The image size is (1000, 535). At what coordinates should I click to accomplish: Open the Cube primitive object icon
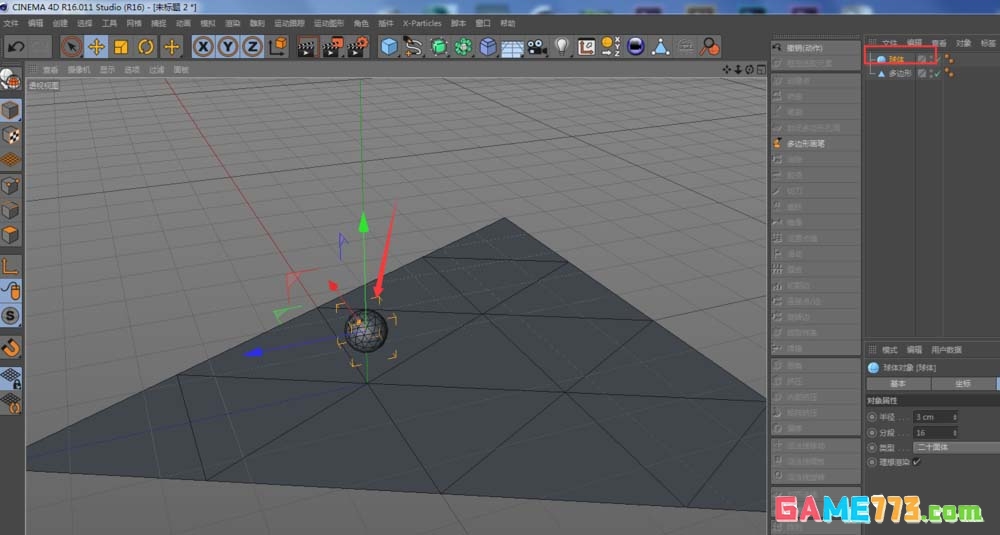coord(388,47)
